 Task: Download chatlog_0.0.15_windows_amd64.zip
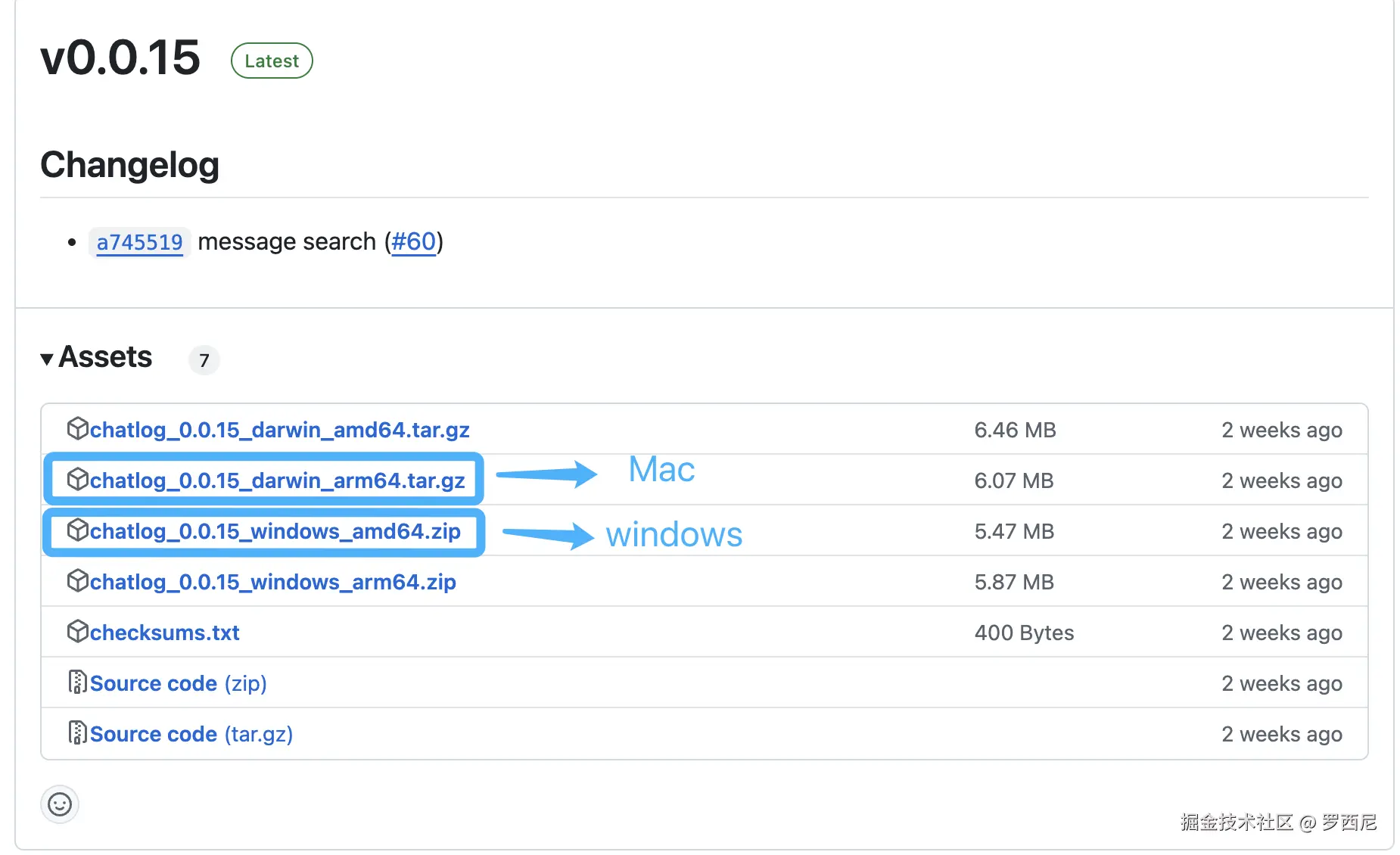275,531
